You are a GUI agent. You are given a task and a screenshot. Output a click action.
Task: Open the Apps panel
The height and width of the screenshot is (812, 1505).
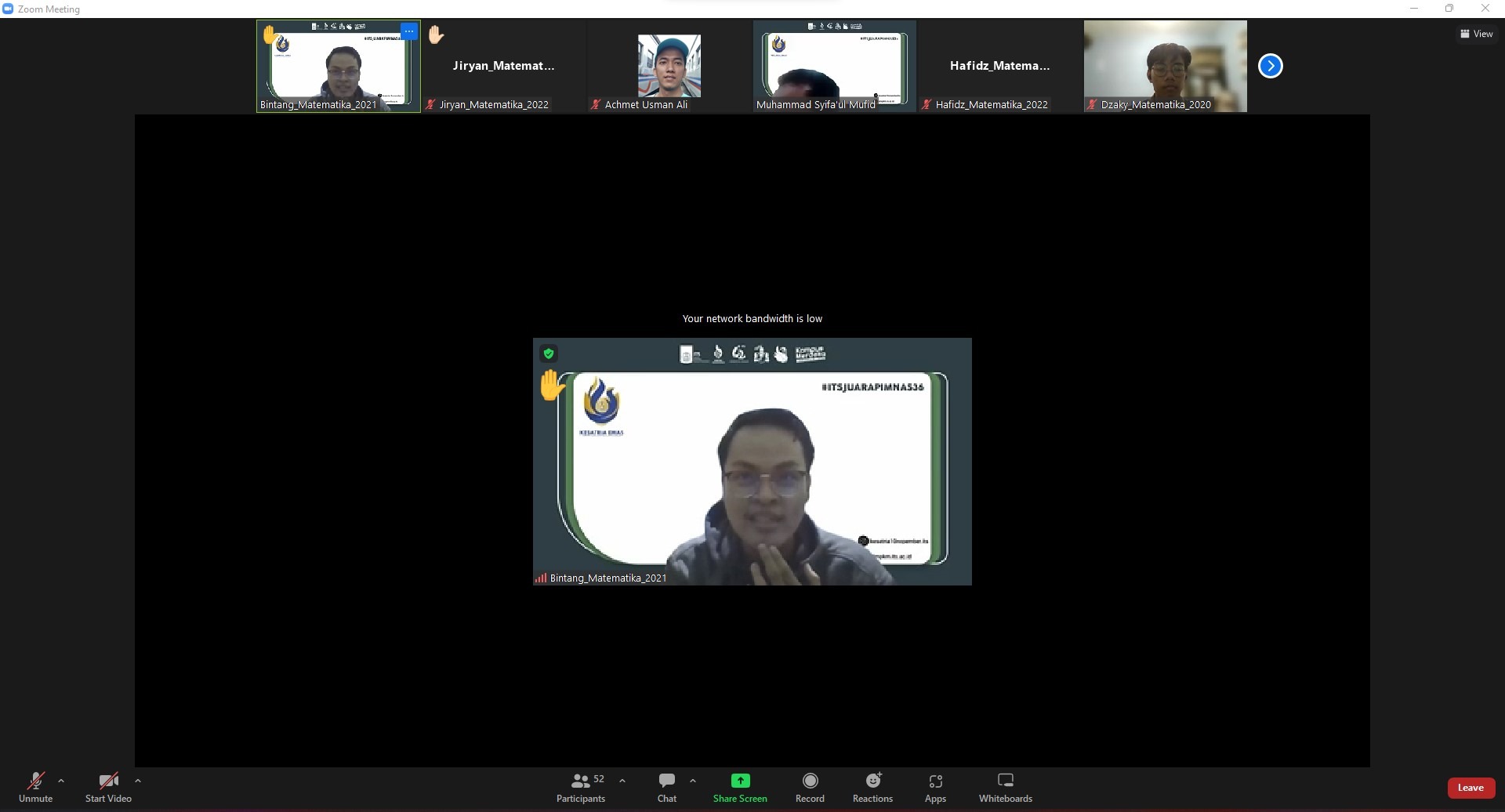[935, 788]
